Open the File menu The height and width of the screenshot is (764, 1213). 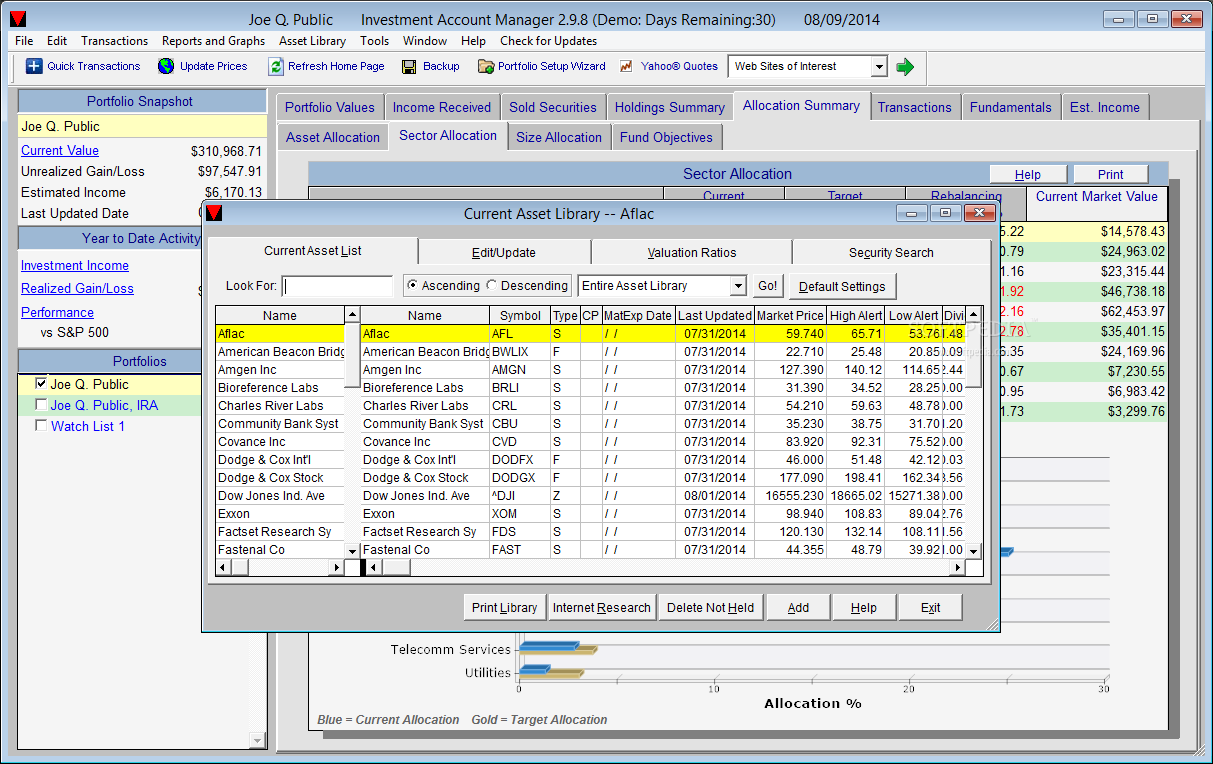(x=24, y=41)
